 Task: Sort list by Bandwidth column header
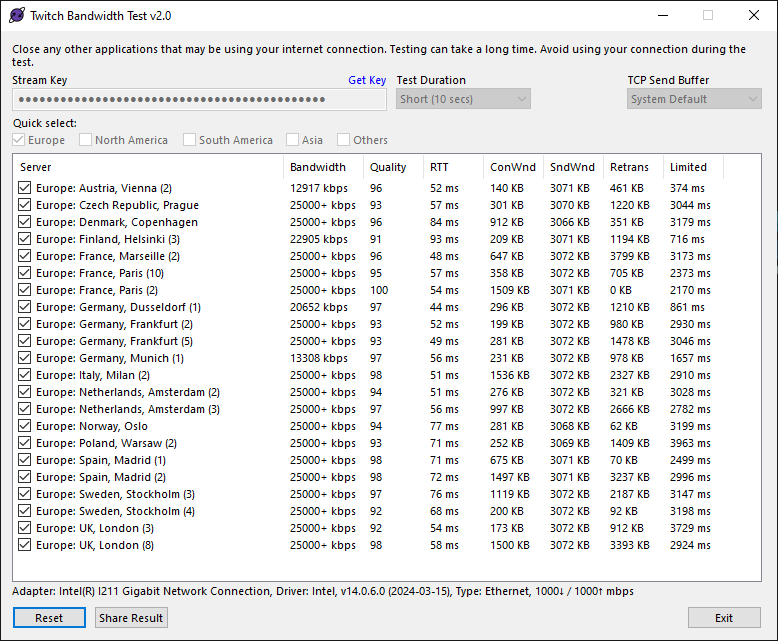318,167
